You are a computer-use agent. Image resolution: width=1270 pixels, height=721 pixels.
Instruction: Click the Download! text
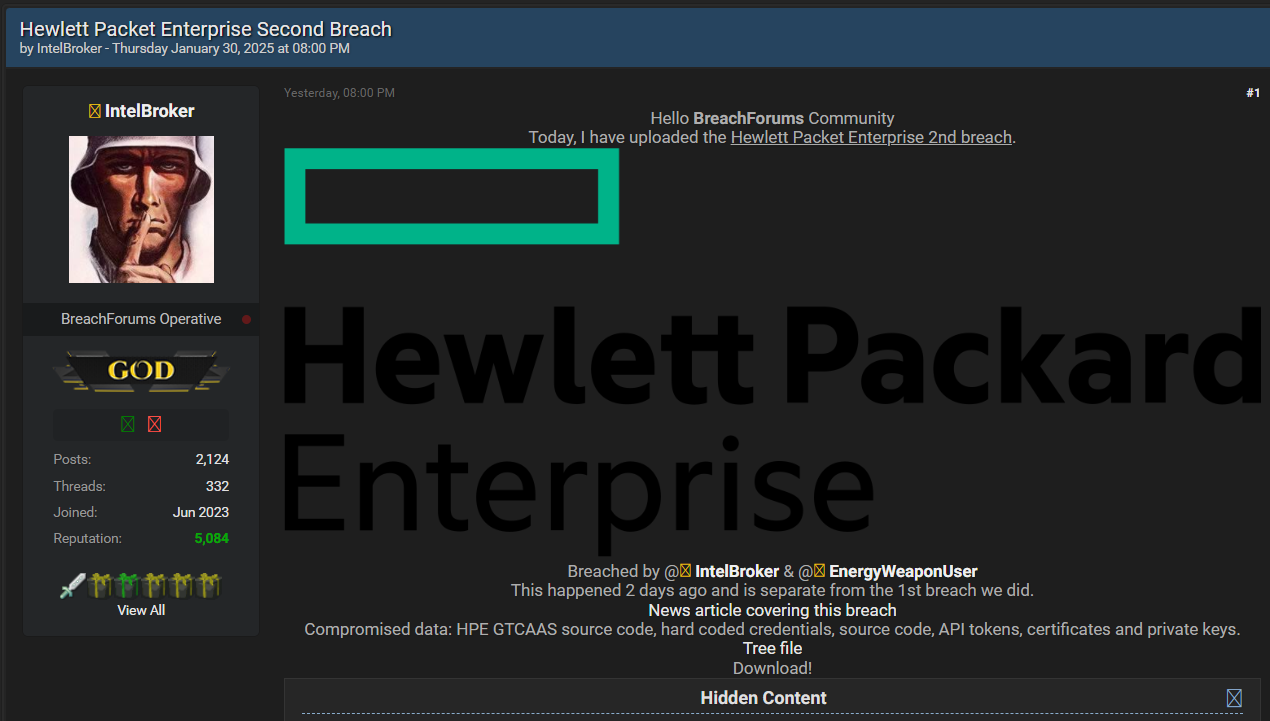click(x=772, y=668)
